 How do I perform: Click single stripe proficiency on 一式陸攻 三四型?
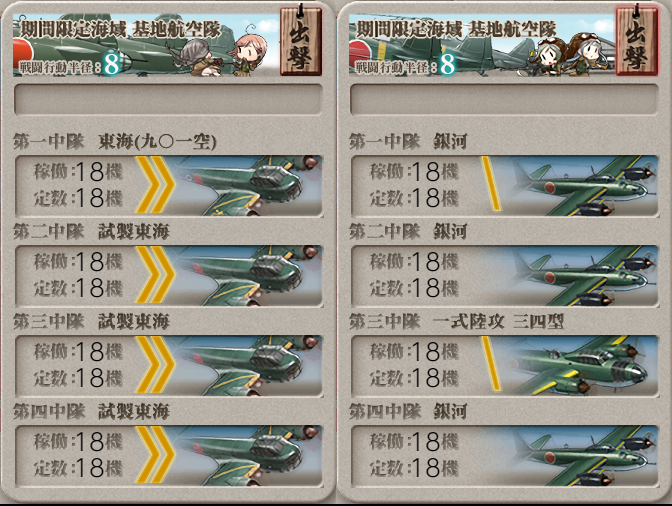click(x=491, y=363)
